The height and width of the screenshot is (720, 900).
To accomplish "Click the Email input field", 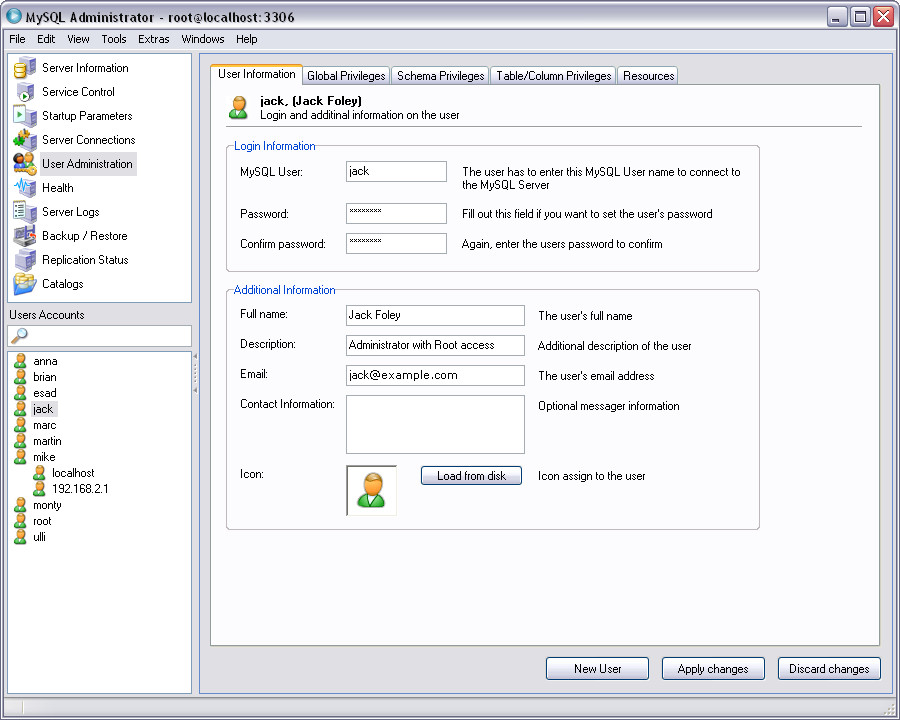I will tap(435, 376).
